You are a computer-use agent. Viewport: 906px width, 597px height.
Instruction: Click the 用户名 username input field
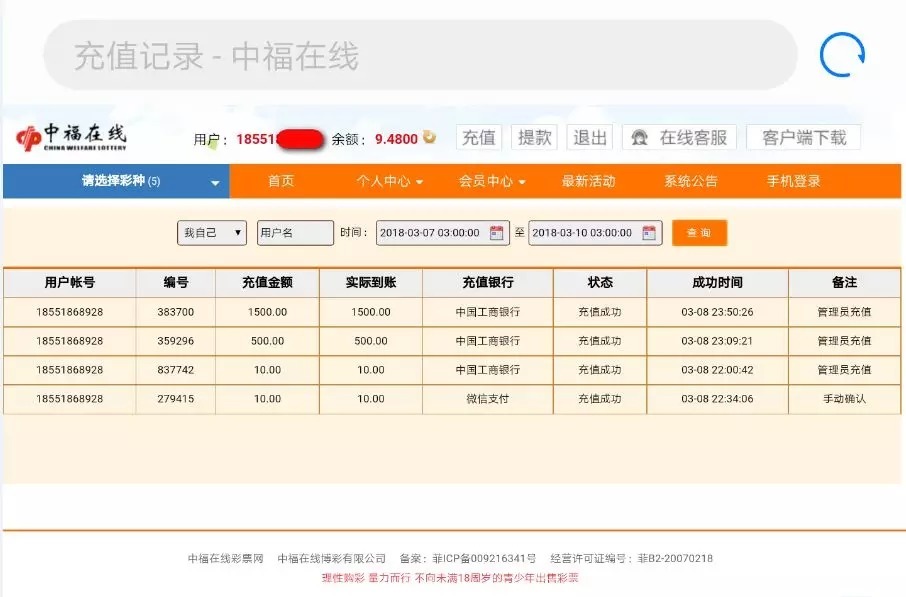point(296,232)
